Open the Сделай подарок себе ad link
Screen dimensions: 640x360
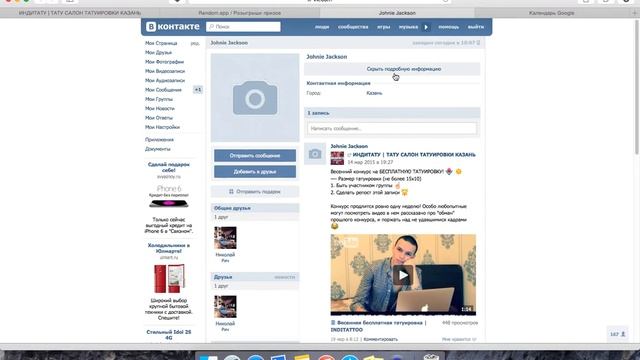[x=169, y=167]
